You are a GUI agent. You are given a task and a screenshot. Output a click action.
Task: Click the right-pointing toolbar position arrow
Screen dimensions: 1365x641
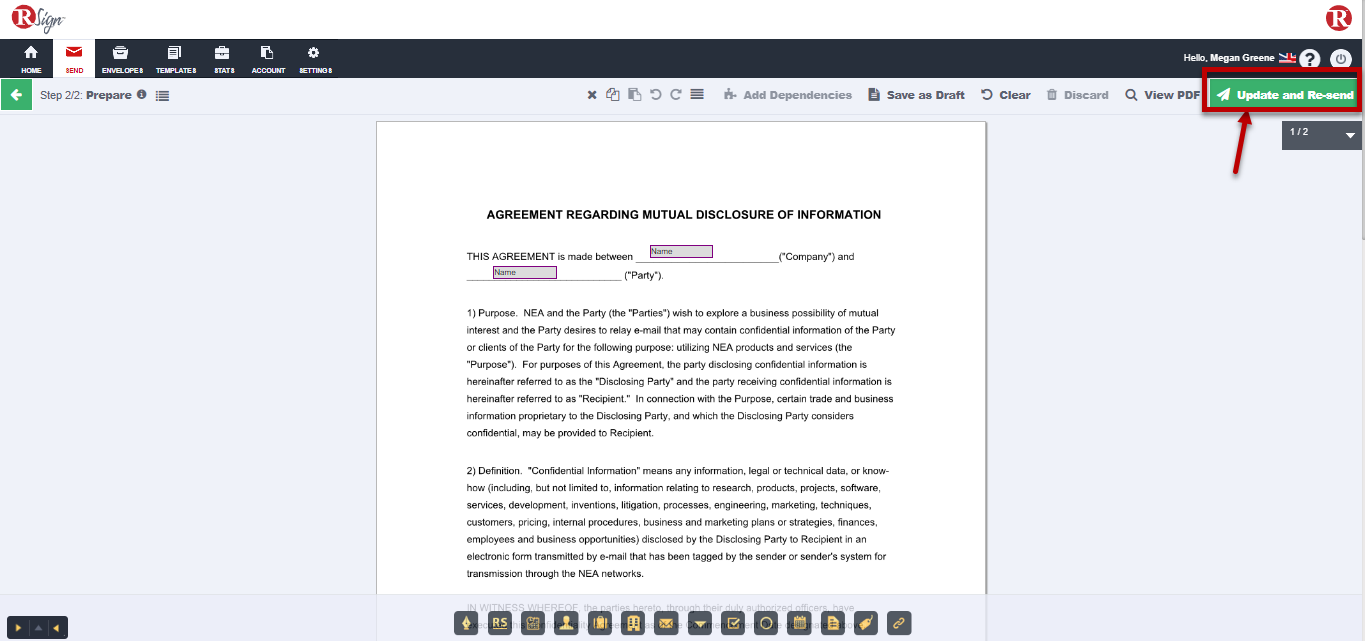(x=18, y=628)
